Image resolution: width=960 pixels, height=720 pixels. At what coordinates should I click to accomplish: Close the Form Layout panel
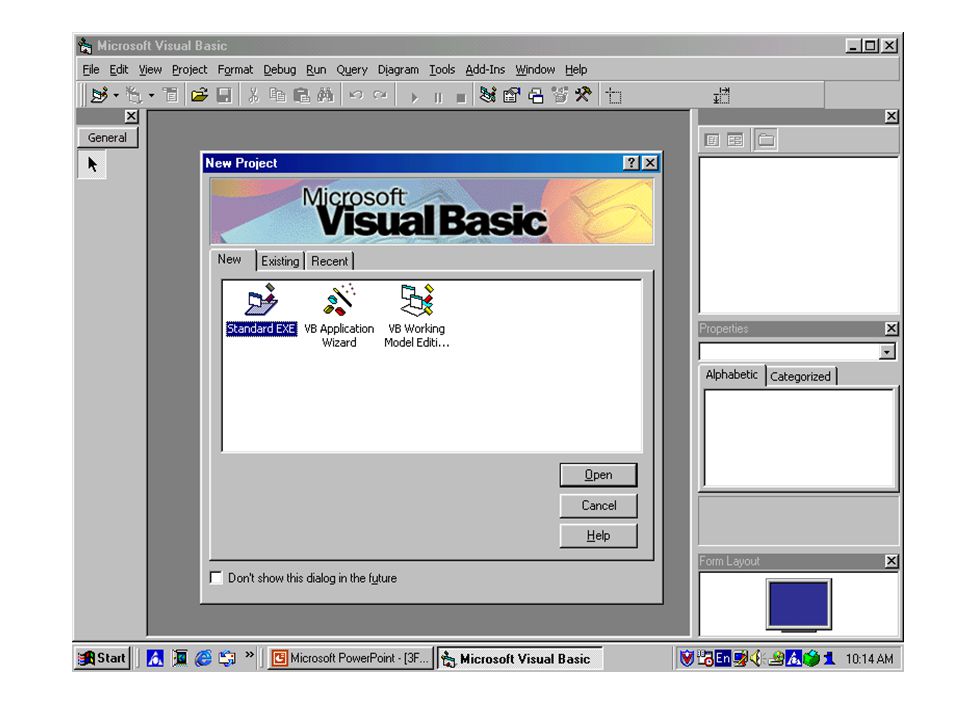[891, 561]
